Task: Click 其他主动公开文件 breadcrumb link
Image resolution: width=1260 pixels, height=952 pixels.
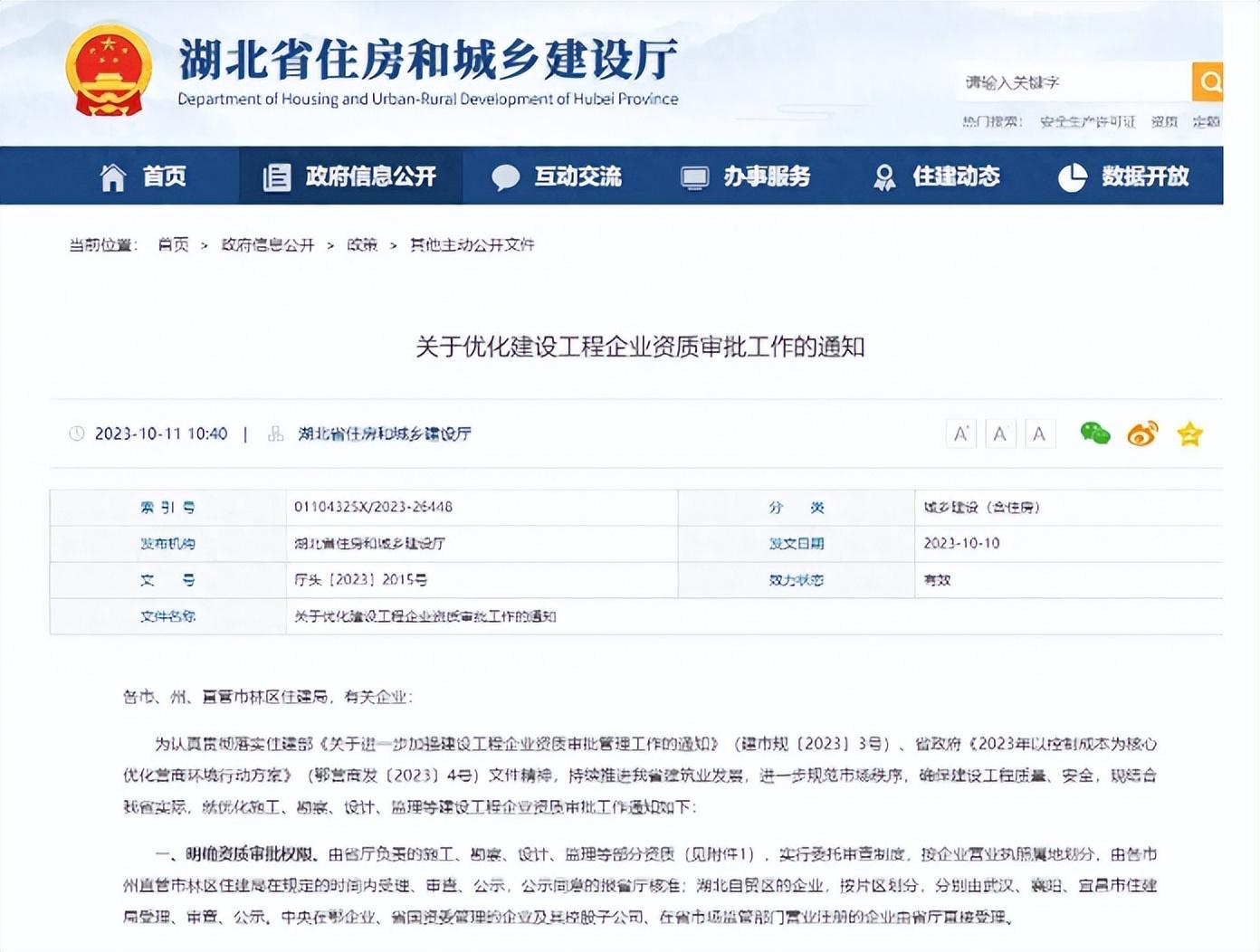Action: [x=472, y=244]
